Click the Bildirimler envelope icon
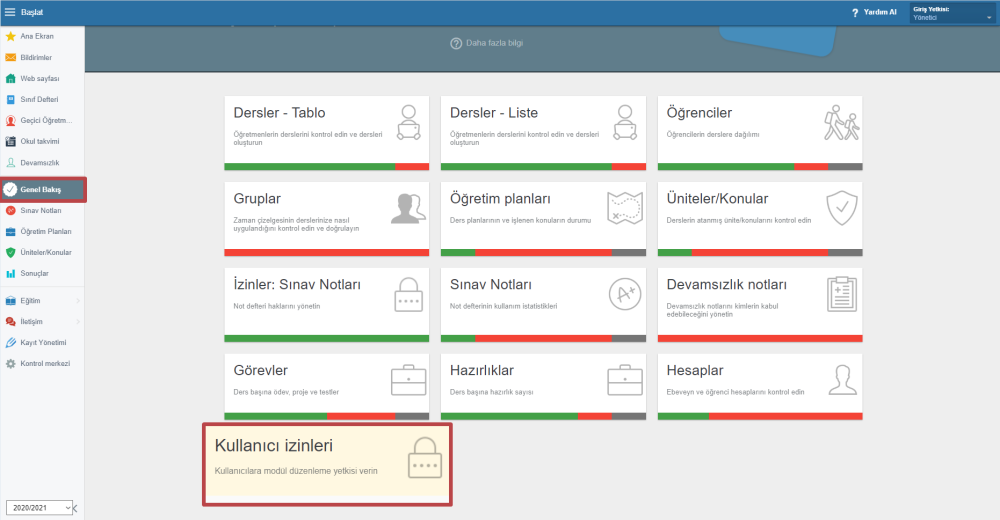Image resolution: width=1000 pixels, height=520 pixels. [x=10, y=57]
